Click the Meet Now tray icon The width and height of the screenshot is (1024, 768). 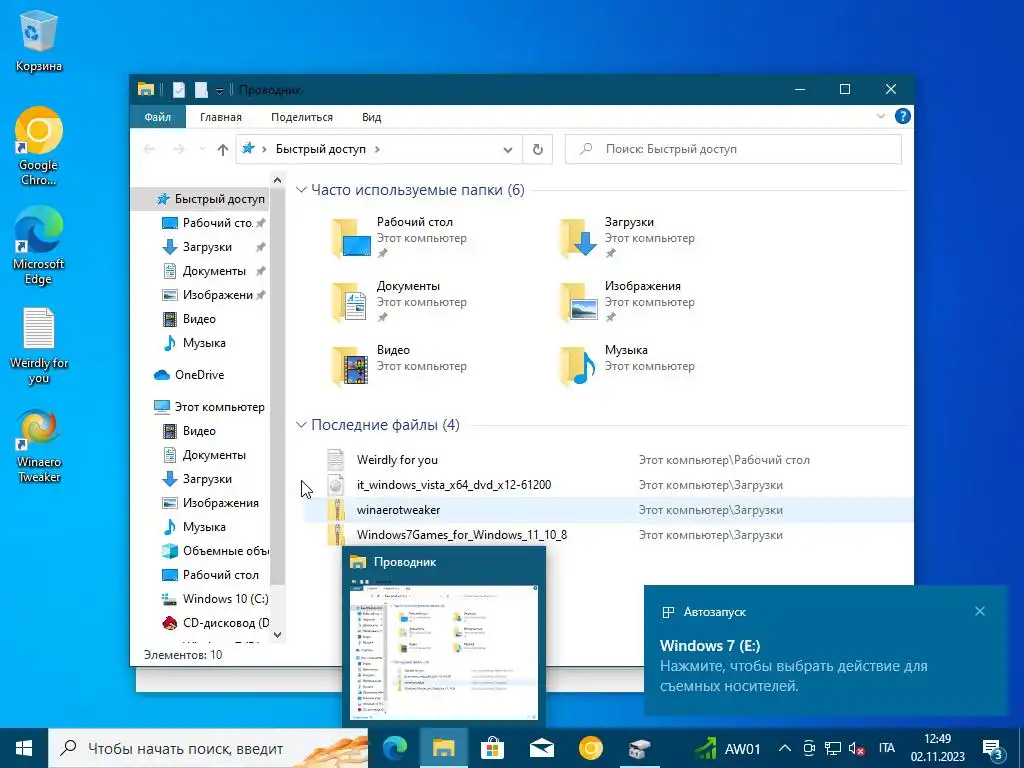[x=809, y=748]
